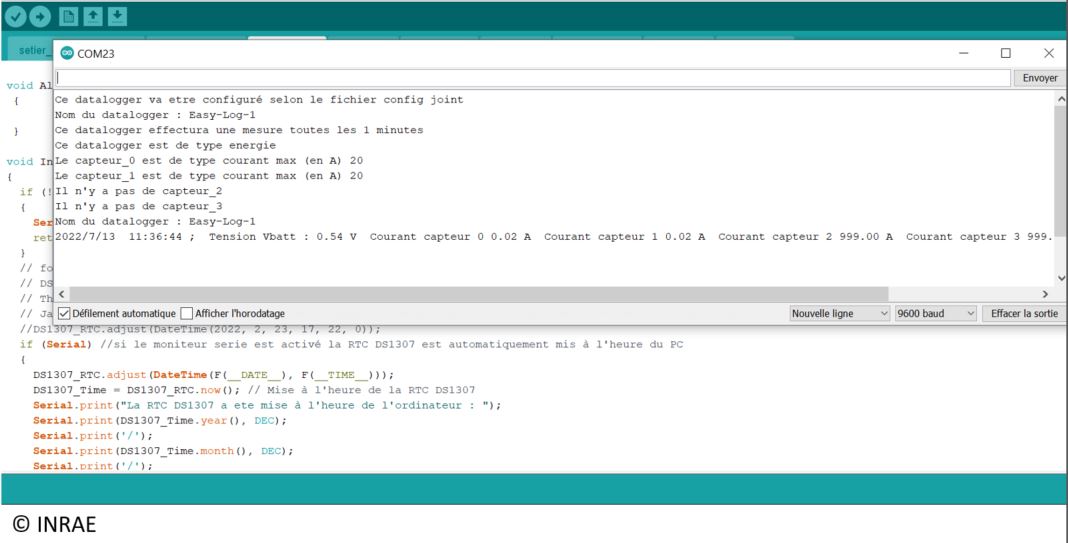Switch to the setier_ sketch tab

(x=27, y=48)
